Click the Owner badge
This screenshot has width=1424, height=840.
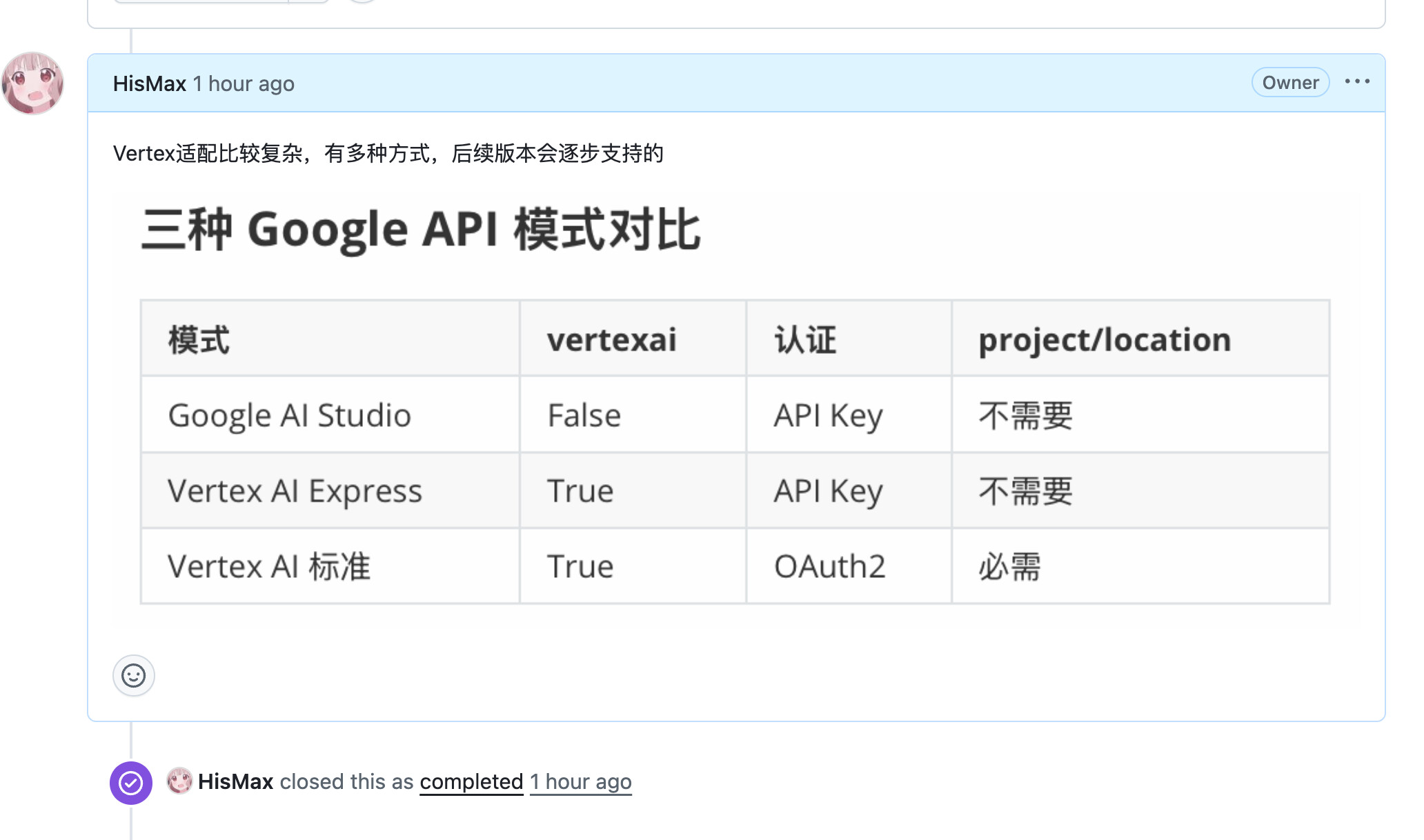click(1290, 83)
